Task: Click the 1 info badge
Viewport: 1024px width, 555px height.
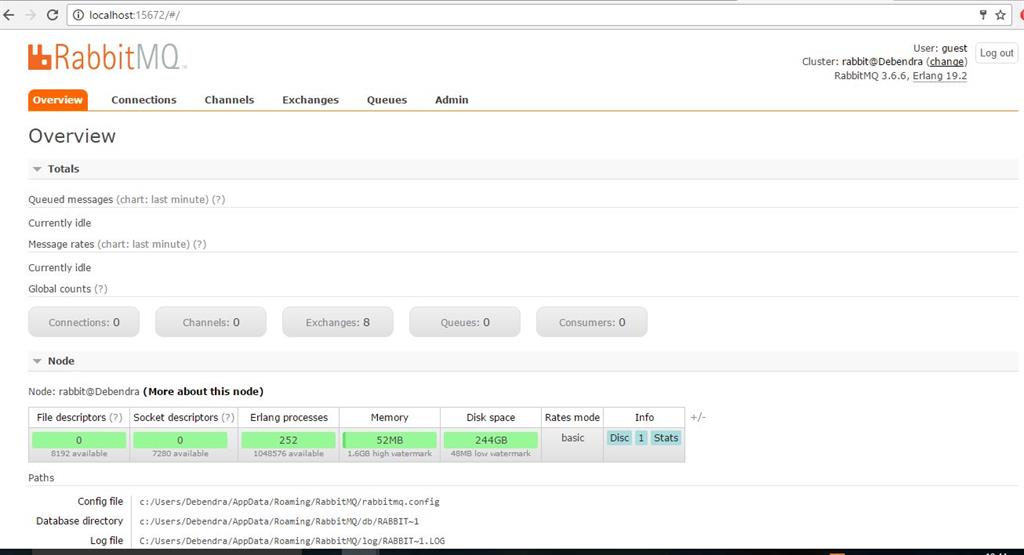Action: [x=641, y=438]
